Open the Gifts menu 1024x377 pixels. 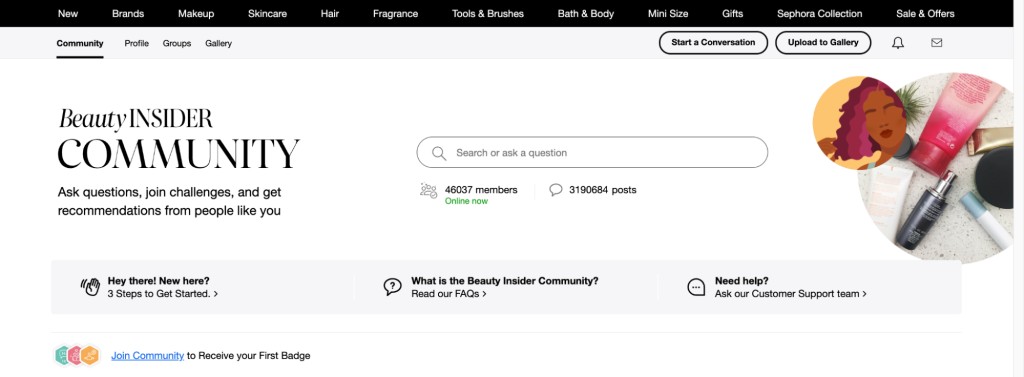[x=733, y=14]
